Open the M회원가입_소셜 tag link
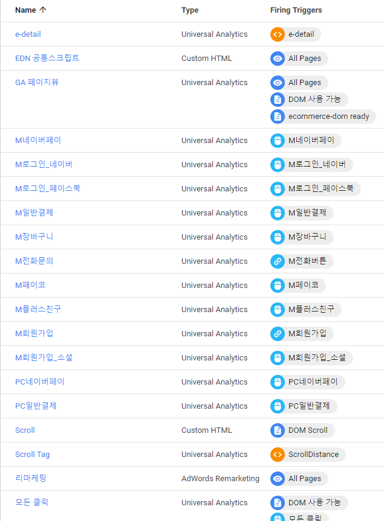This screenshot has width=384, height=521. point(44,358)
